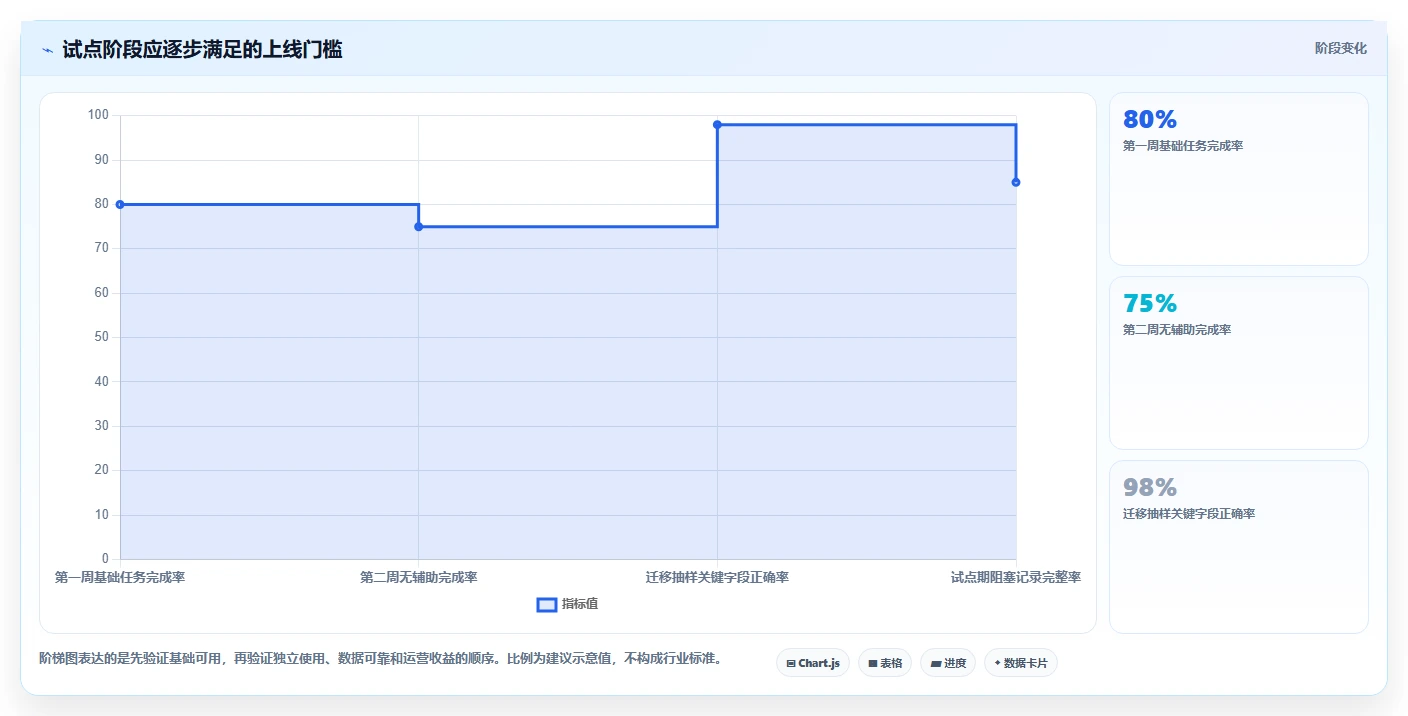Click x-axis label 迁移抽样关键字段正确率

pyautogui.click(x=717, y=577)
